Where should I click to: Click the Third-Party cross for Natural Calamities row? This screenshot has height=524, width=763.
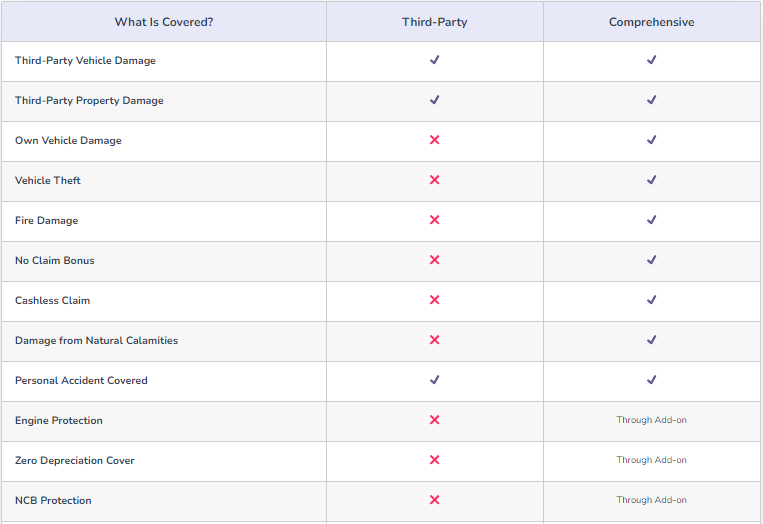(434, 340)
